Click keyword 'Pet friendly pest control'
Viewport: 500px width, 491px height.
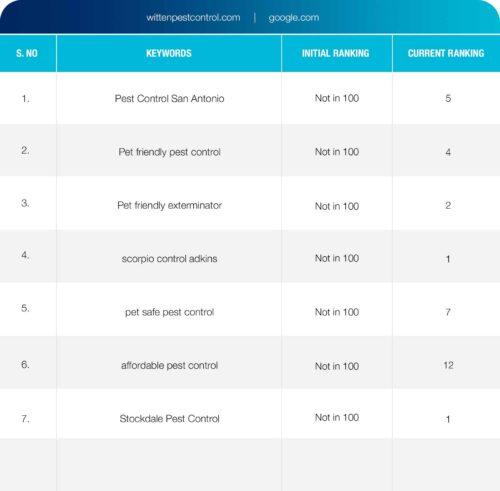[169, 152]
